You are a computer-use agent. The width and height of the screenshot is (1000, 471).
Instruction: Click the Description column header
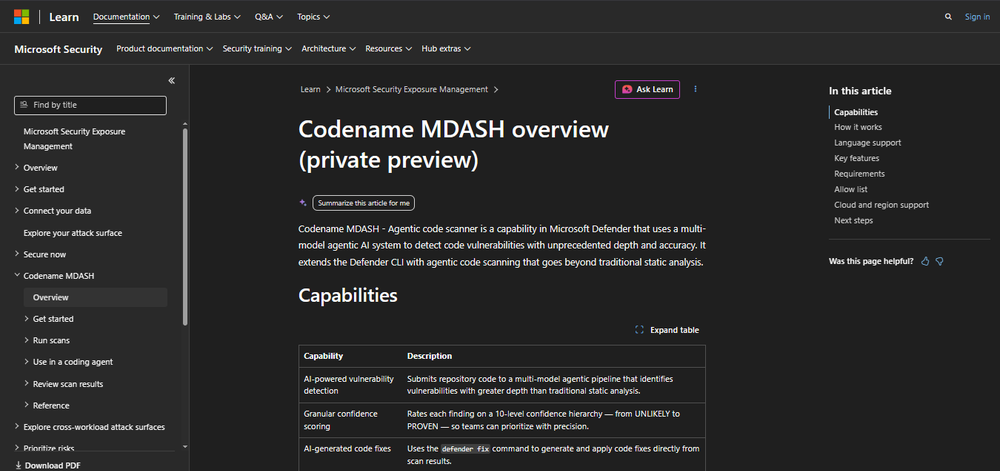(429, 356)
